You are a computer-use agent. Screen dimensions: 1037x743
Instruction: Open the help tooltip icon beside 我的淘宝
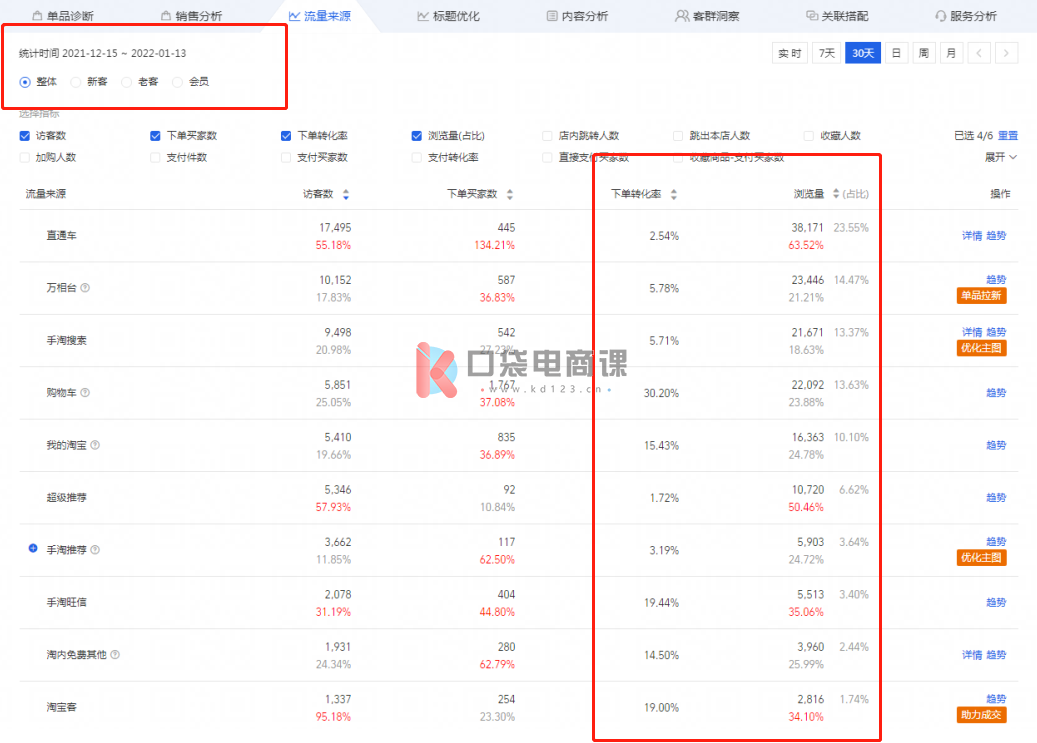[95, 445]
